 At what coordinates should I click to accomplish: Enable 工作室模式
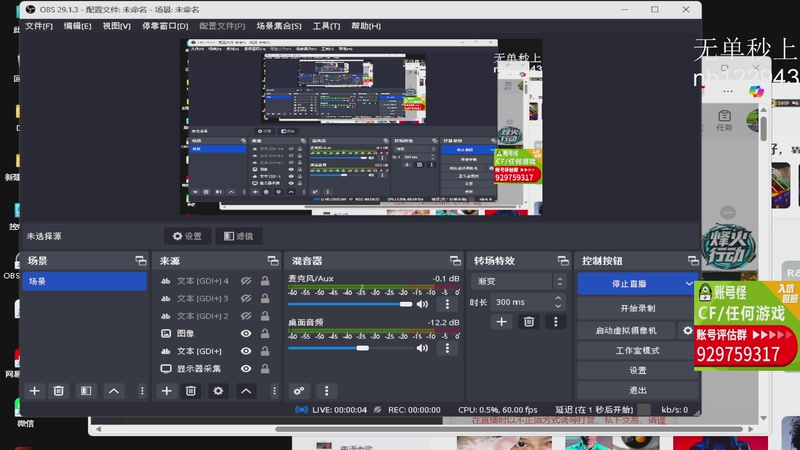tap(638, 351)
